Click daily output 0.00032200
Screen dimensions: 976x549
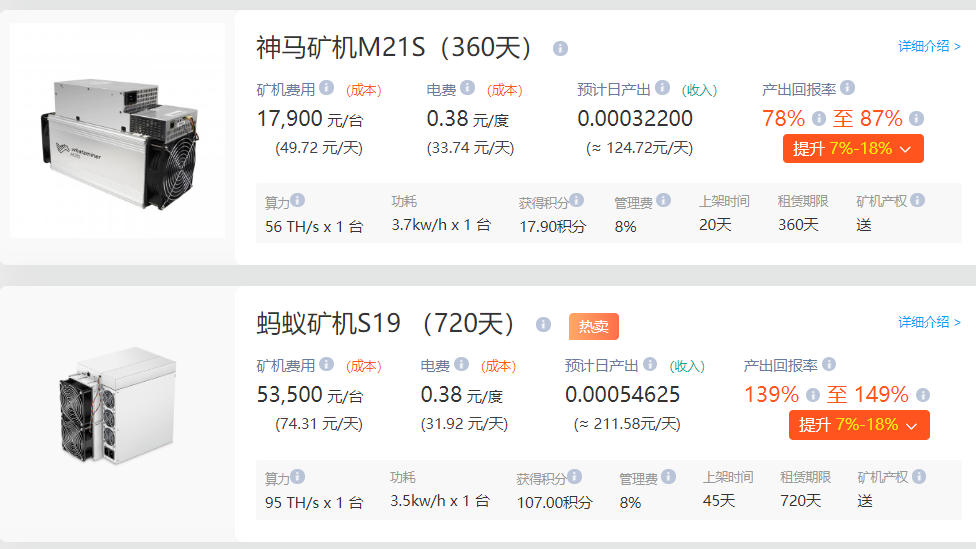[635, 118]
